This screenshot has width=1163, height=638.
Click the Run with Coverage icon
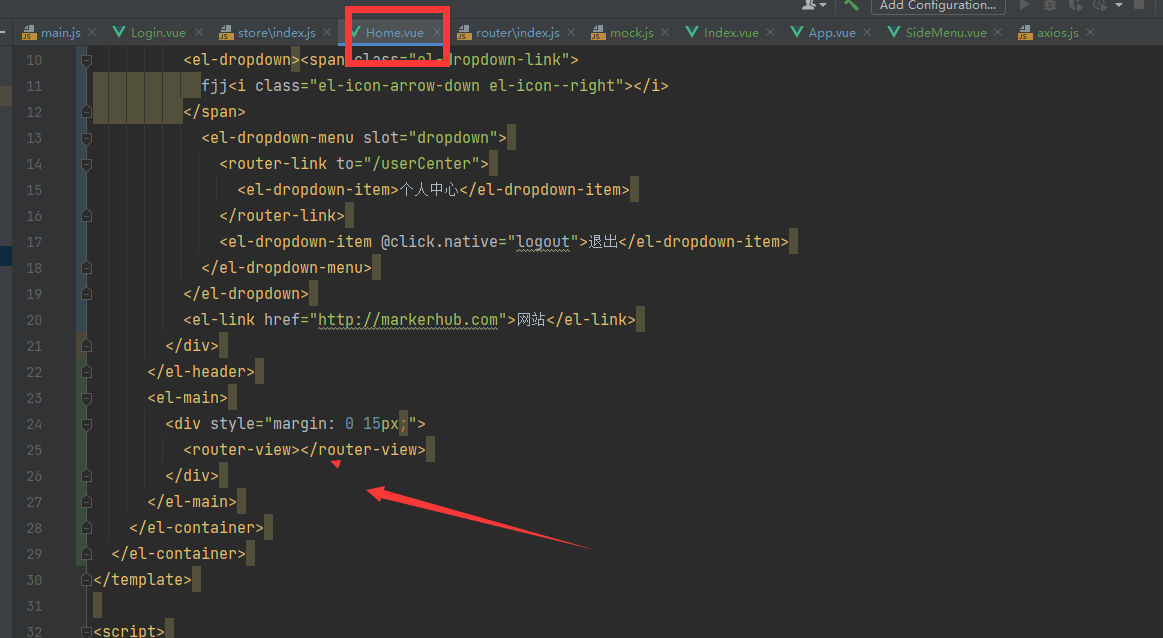pos(1075,4)
